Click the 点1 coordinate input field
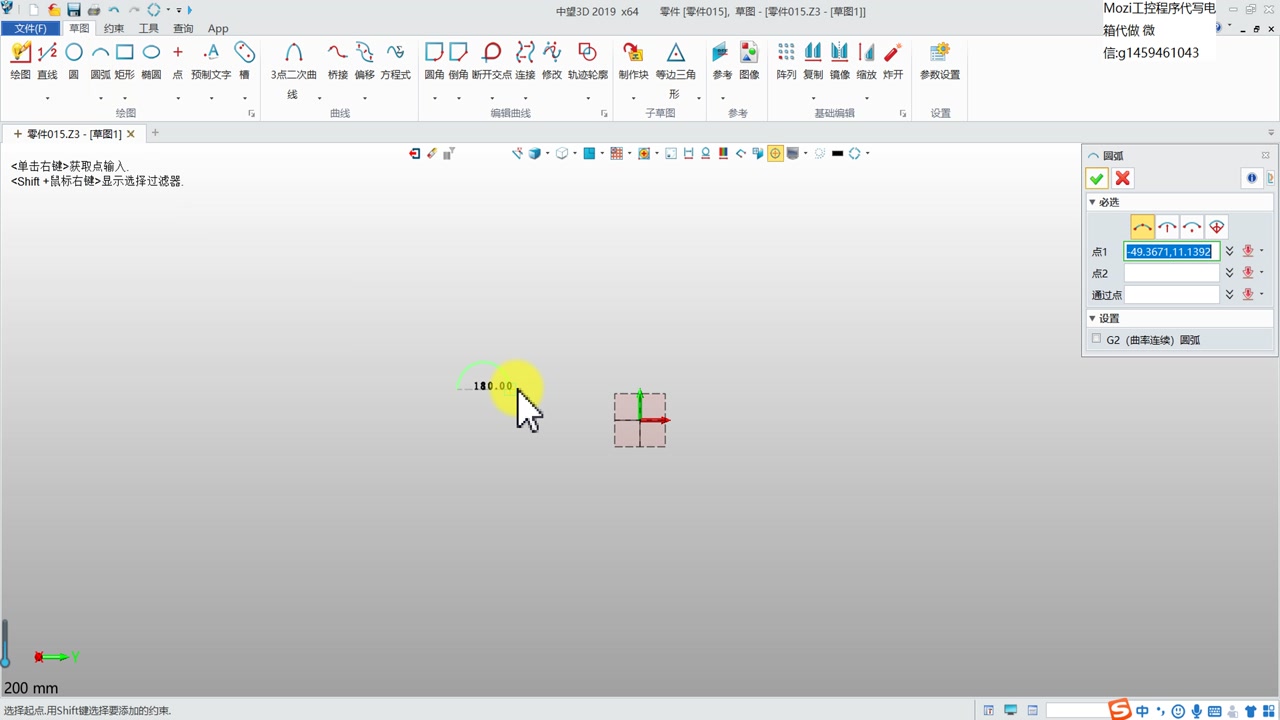The image size is (1280, 720). click(x=1172, y=252)
